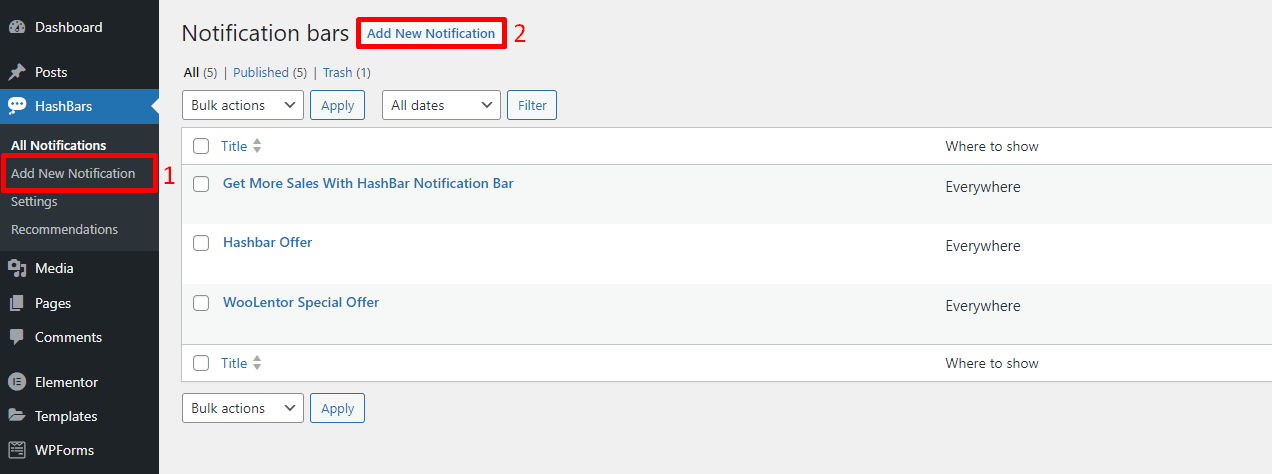This screenshot has height=474, width=1272.
Task: Click the Templates folder icon
Action: [x=17, y=416]
